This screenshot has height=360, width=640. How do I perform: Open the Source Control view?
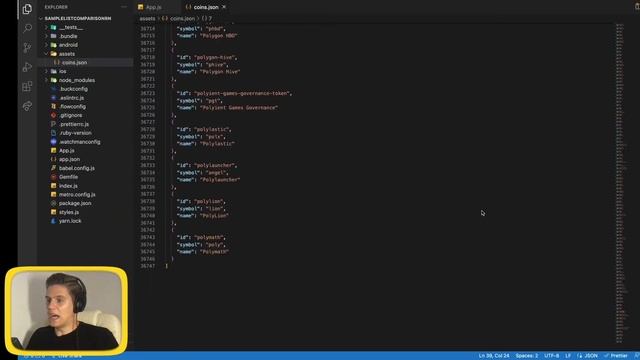(x=27, y=48)
